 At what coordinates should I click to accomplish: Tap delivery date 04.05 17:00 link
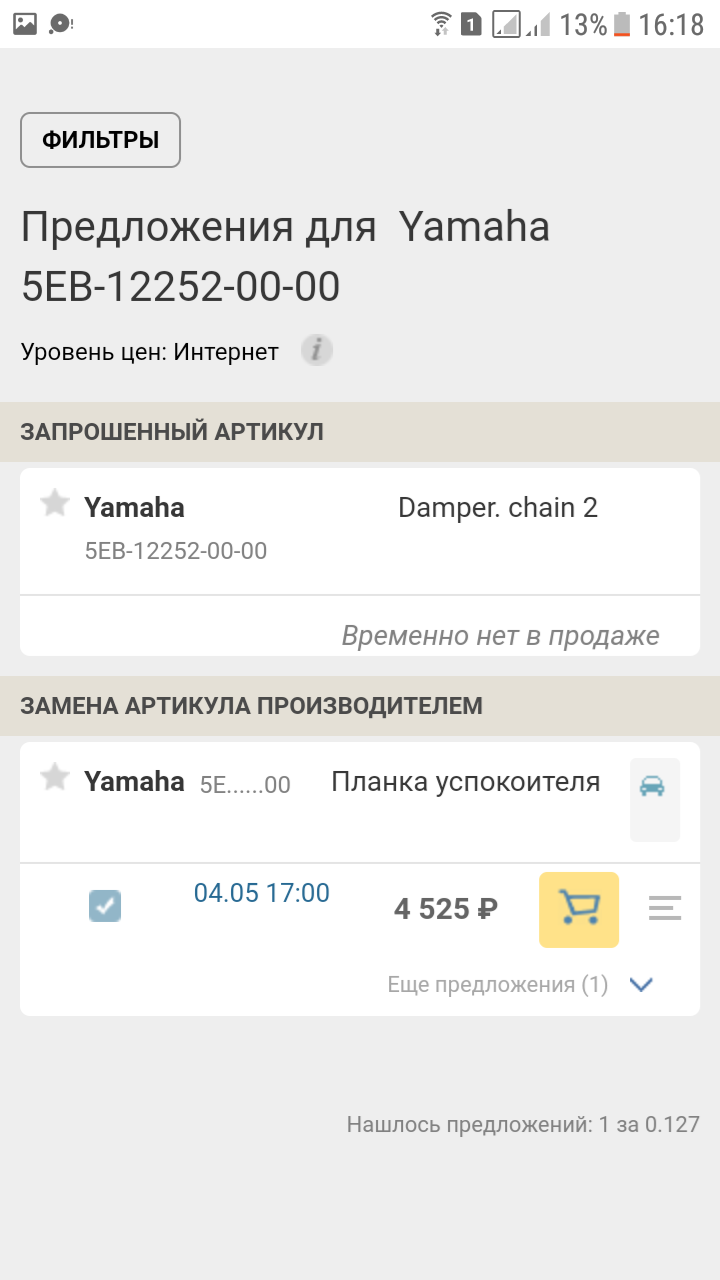pyautogui.click(x=262, y=893)
